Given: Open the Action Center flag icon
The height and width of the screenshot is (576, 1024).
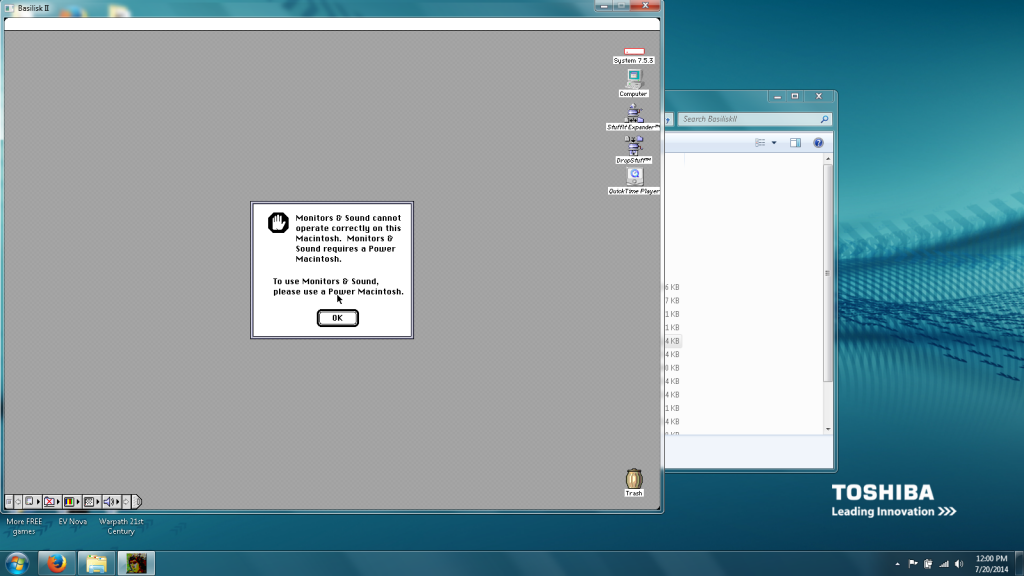Looking at the screenshot, I should pos(913,564).
